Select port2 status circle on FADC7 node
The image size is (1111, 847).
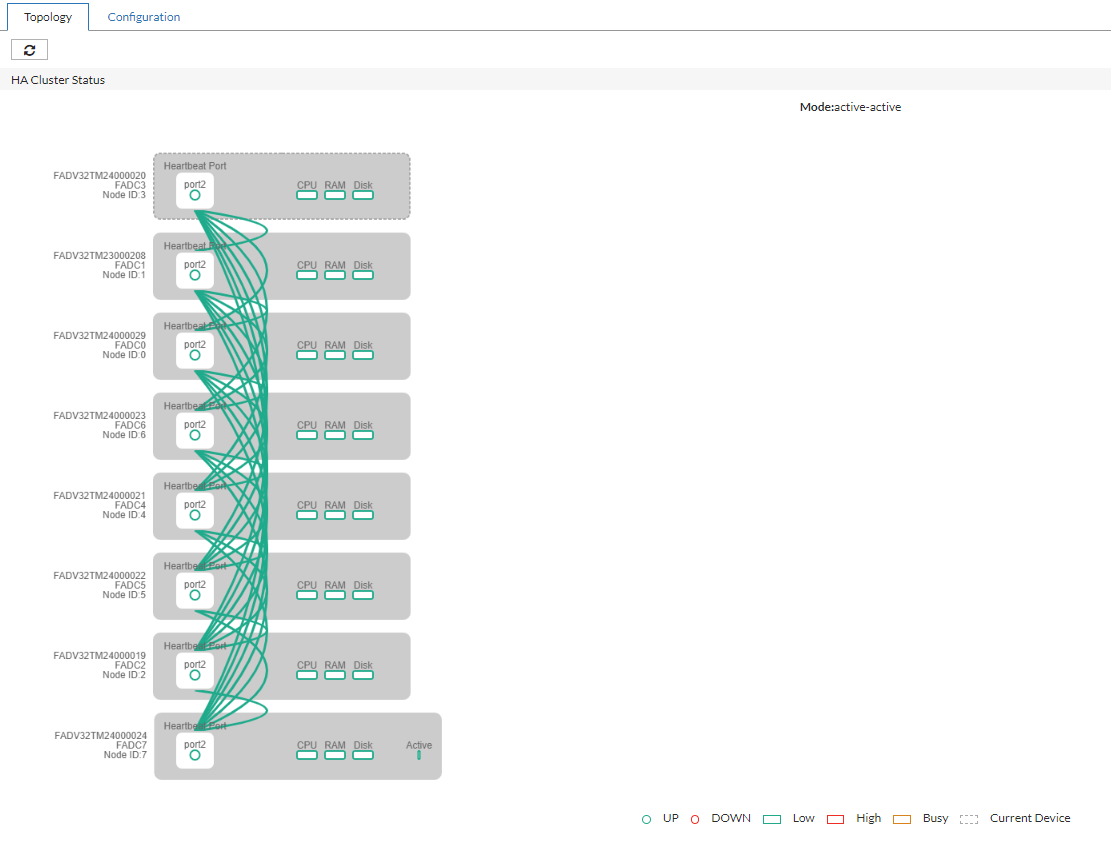click(x=195, y=756)
